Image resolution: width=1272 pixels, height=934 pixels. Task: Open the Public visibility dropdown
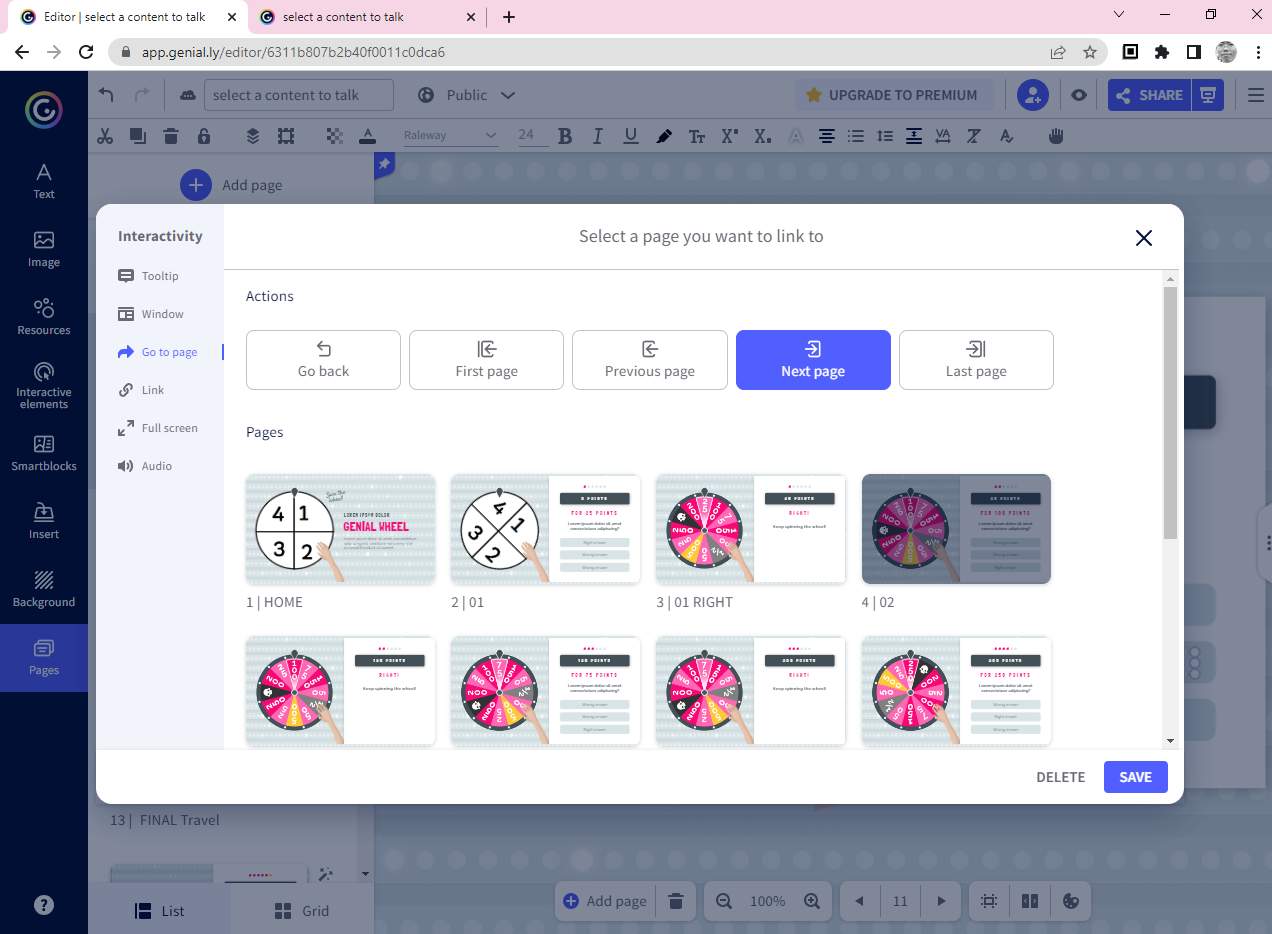tap(467, 95)
